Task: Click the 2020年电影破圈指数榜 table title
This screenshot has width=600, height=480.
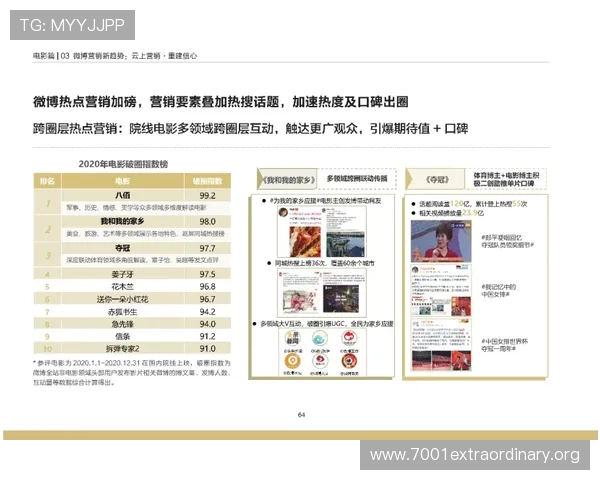Action: 123,164
